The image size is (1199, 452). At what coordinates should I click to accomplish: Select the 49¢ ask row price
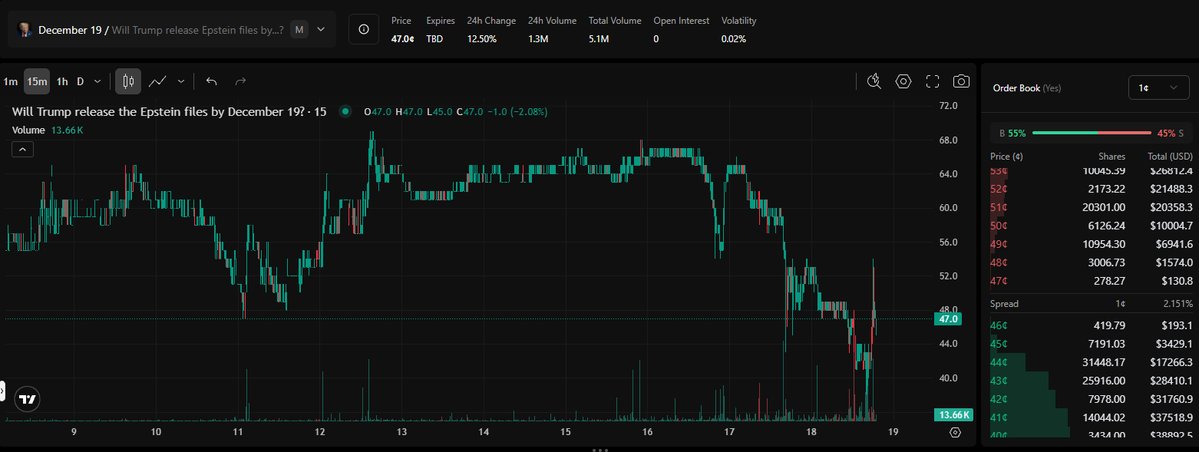tap(999, 244)
